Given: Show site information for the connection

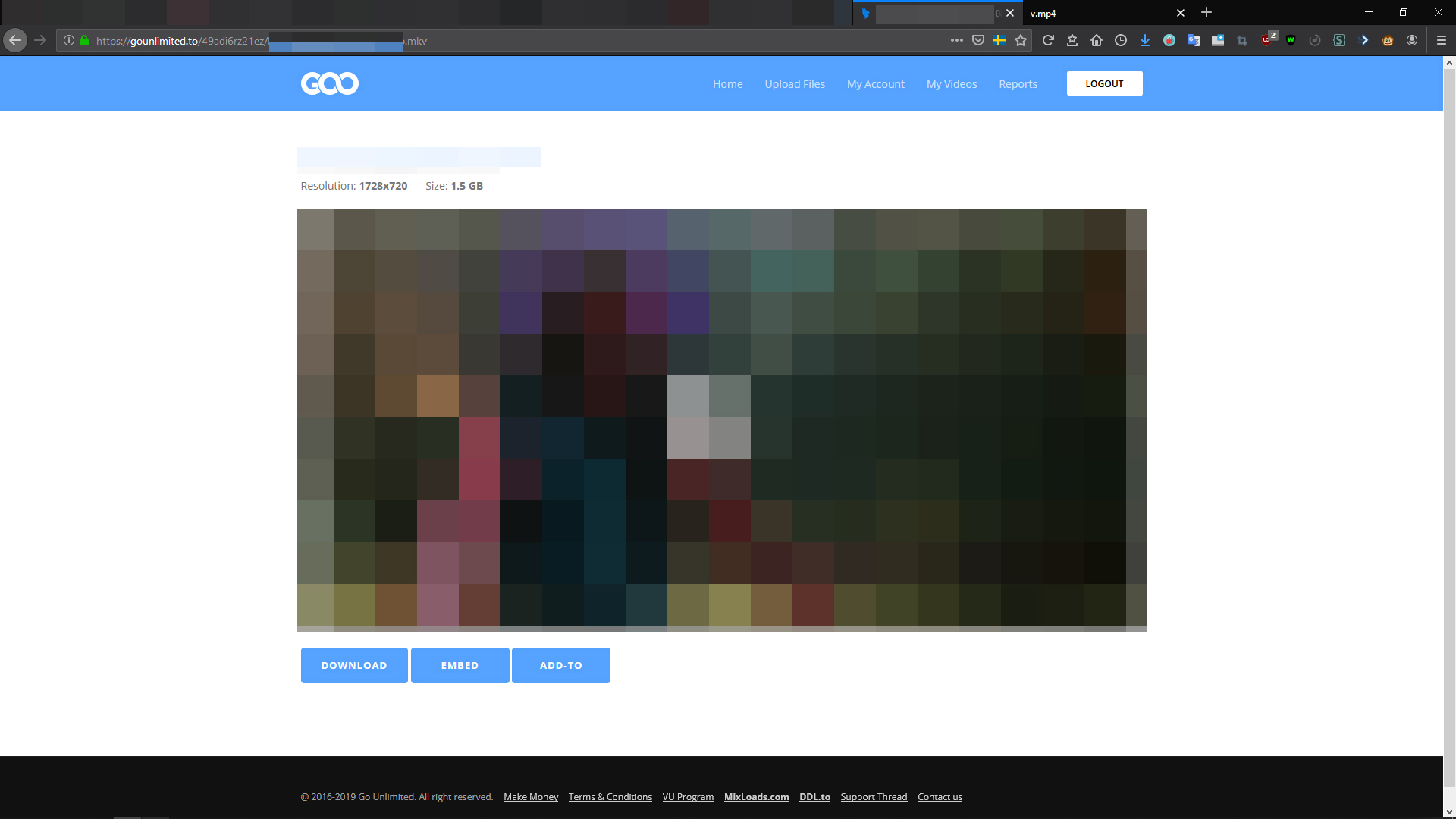Looking at the screenshot, I should pos(69,41).
